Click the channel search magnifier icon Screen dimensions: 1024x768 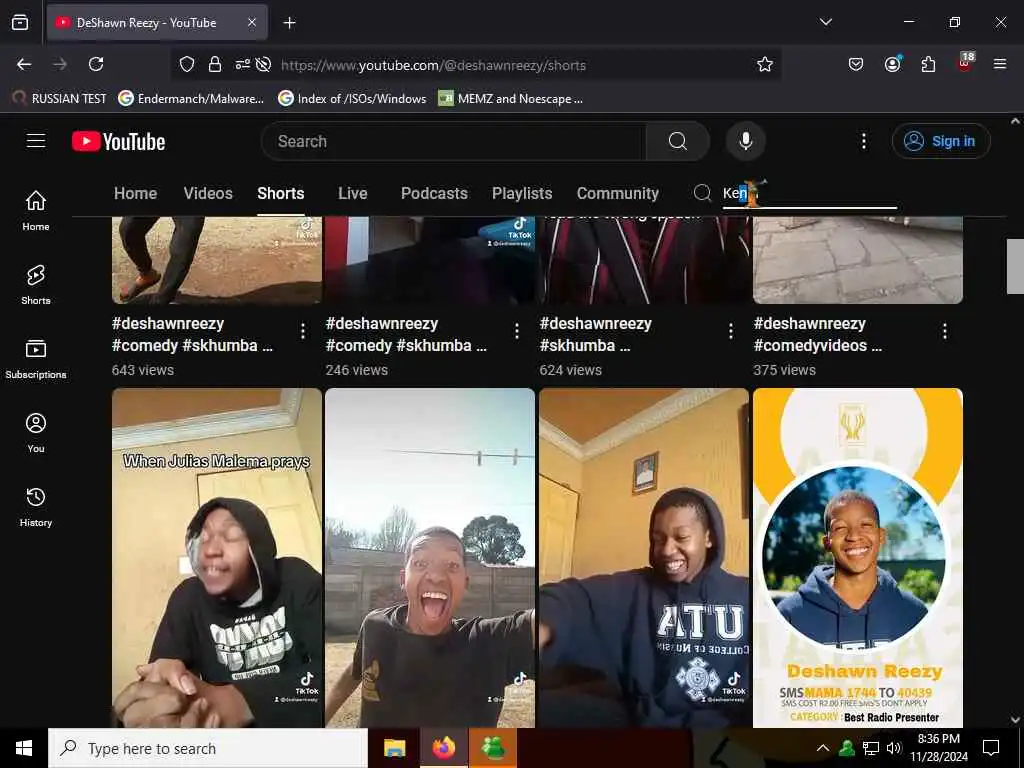click(702, 193)
